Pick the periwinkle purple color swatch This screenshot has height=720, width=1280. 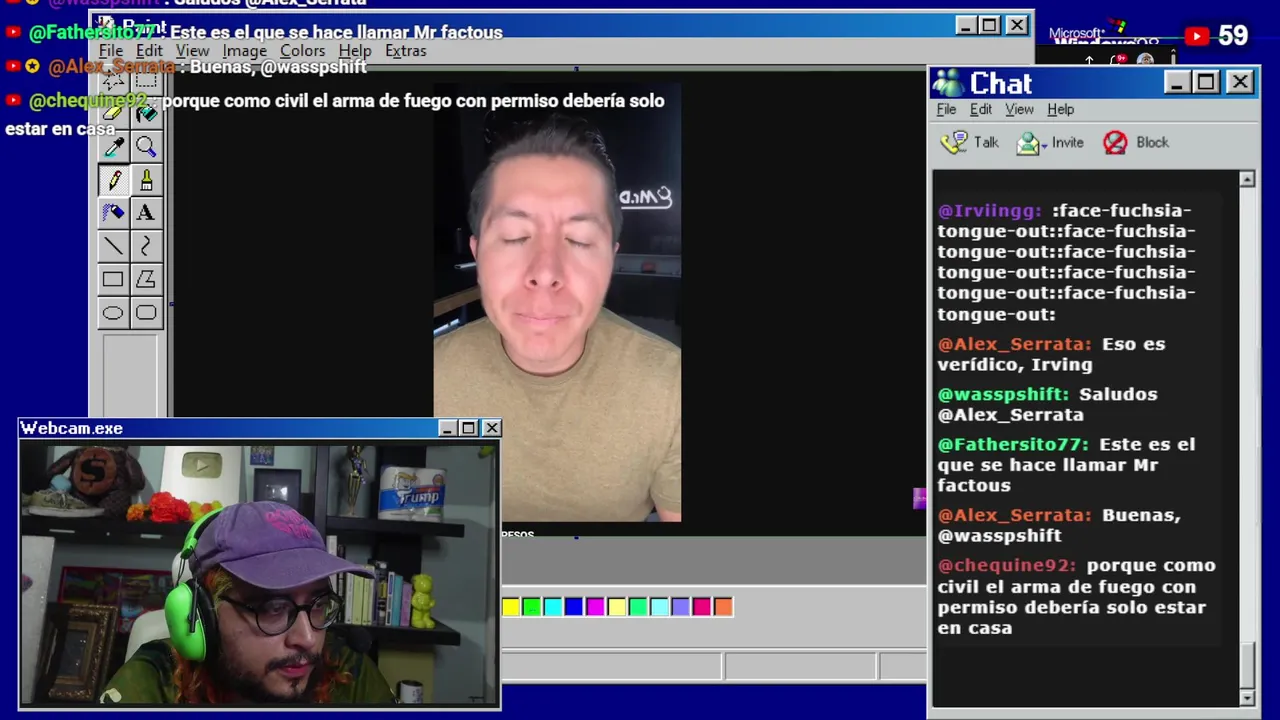[x=680, y=606]
